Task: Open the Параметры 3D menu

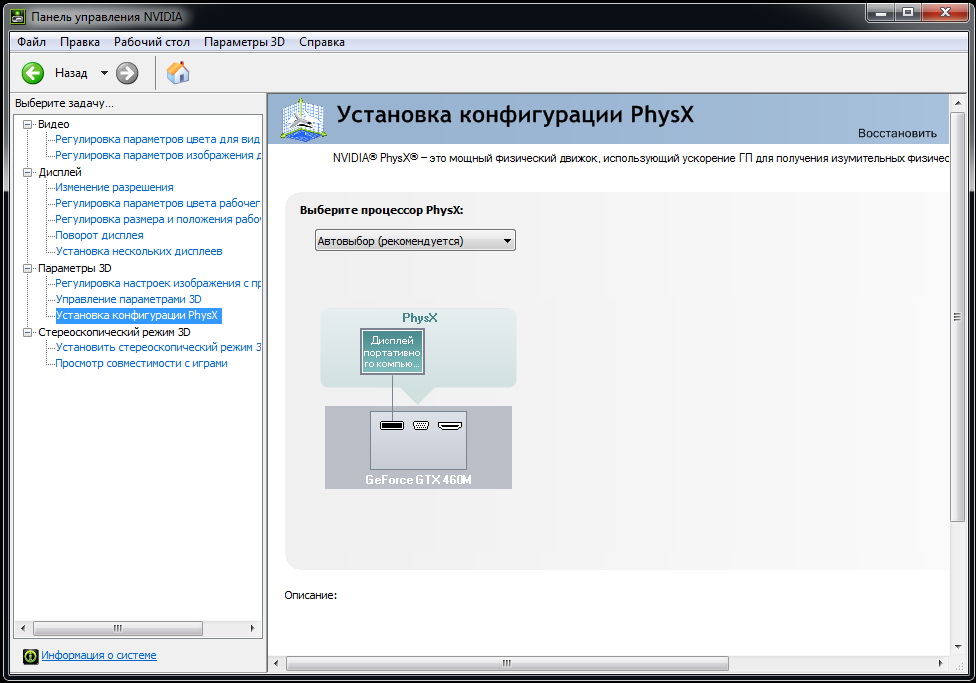Action: click(x=244, y=42)
